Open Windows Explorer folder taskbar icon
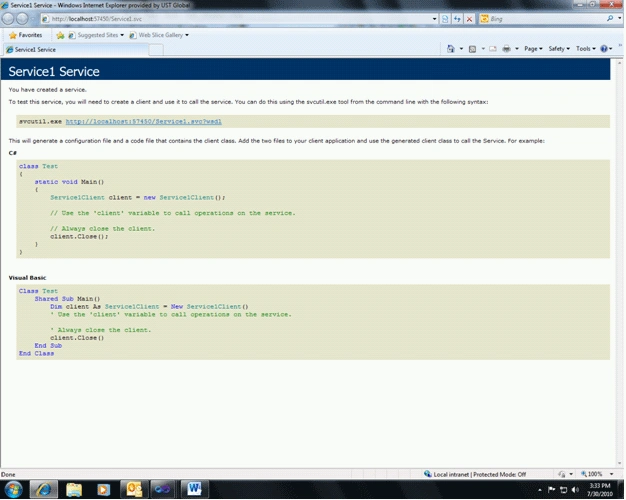Screen dimensions: 626x500 [x=74, y=490]
